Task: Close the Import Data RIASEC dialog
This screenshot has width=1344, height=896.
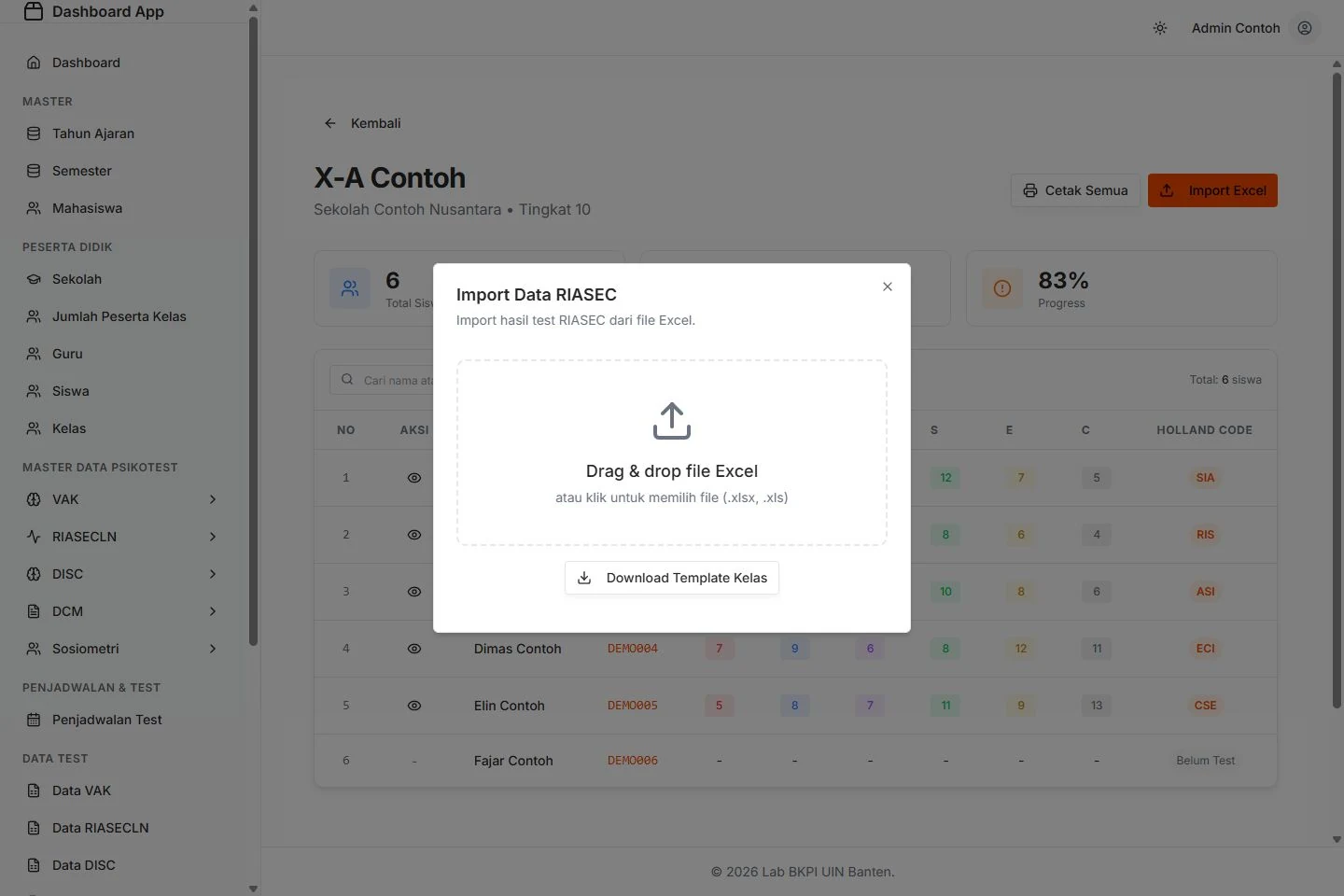Action: tap(888, 287)
